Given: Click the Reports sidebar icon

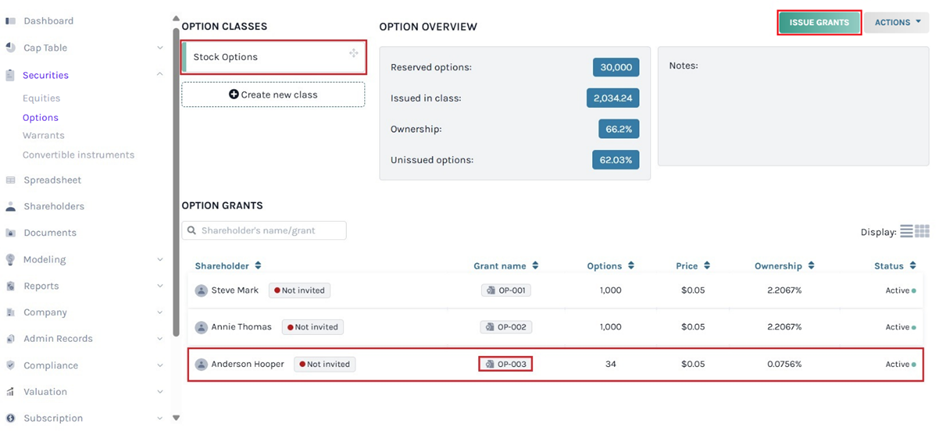Looking at the screenshot, I should 10,286.
